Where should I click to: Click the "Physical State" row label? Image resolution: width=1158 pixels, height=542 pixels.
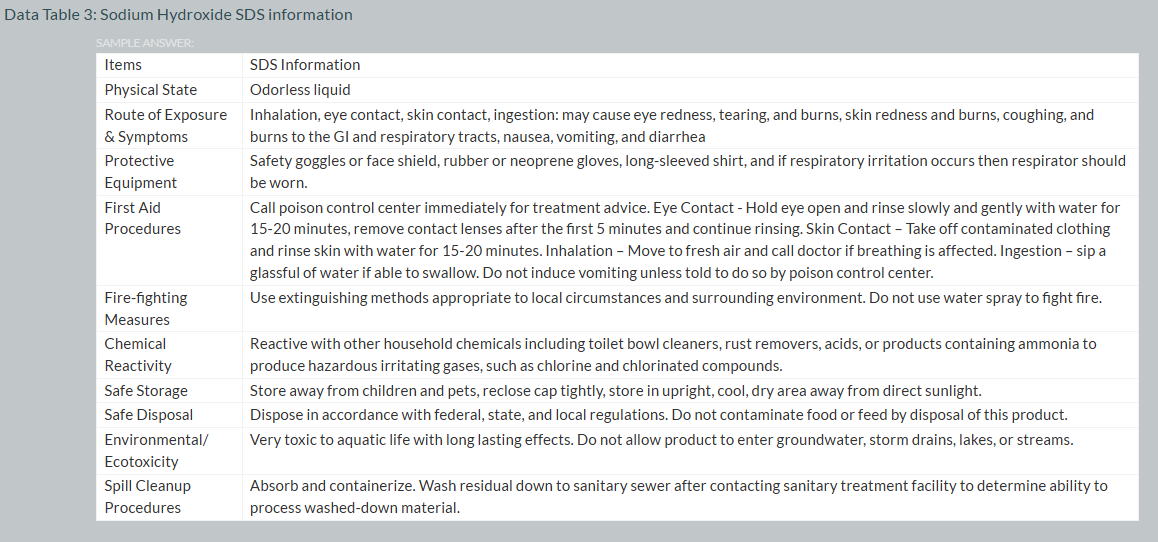151,90
